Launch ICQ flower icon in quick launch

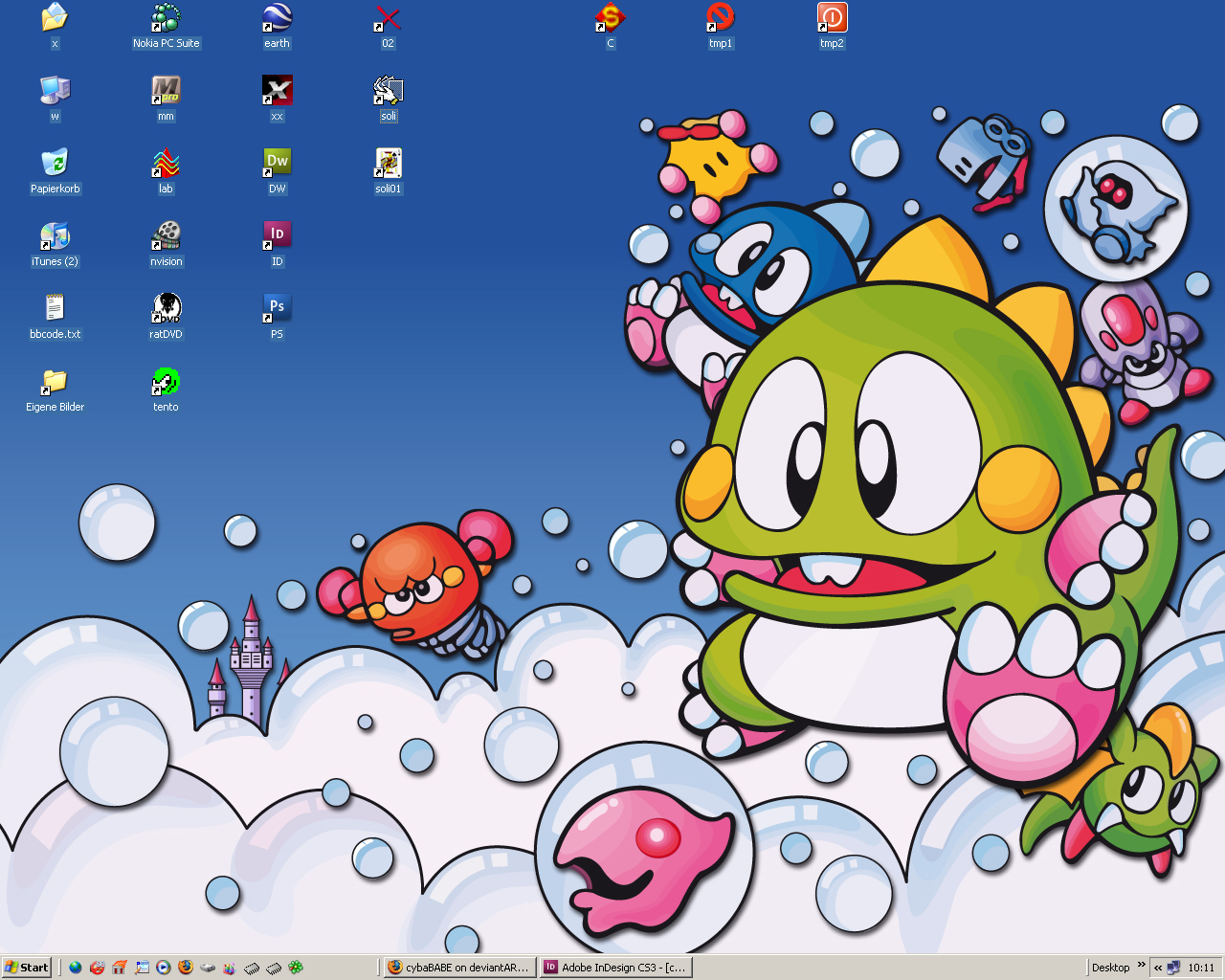click(x=296, y=968)
